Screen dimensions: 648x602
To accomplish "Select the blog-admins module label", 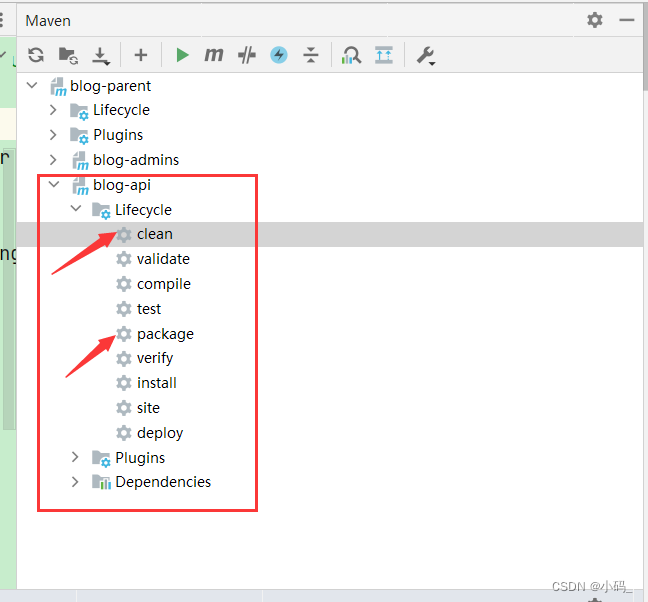I will (x=136, y=160).
